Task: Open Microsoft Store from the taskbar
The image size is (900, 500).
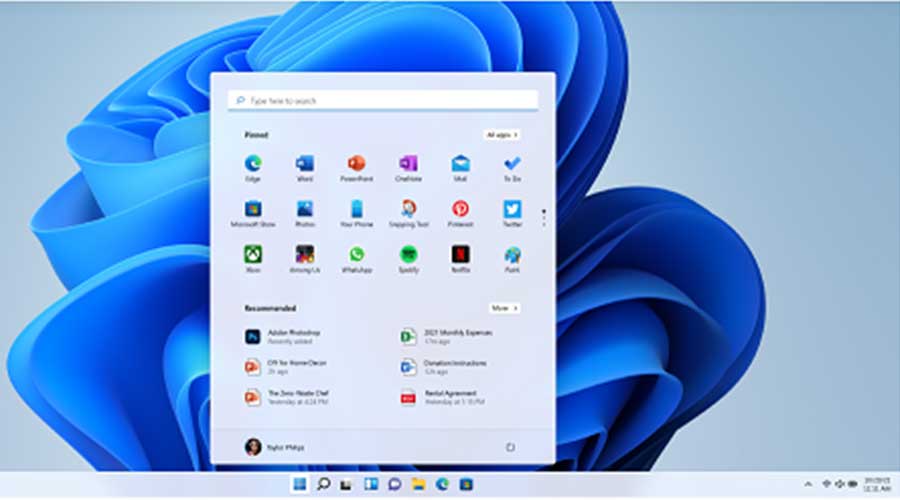Action: point(466,484)
